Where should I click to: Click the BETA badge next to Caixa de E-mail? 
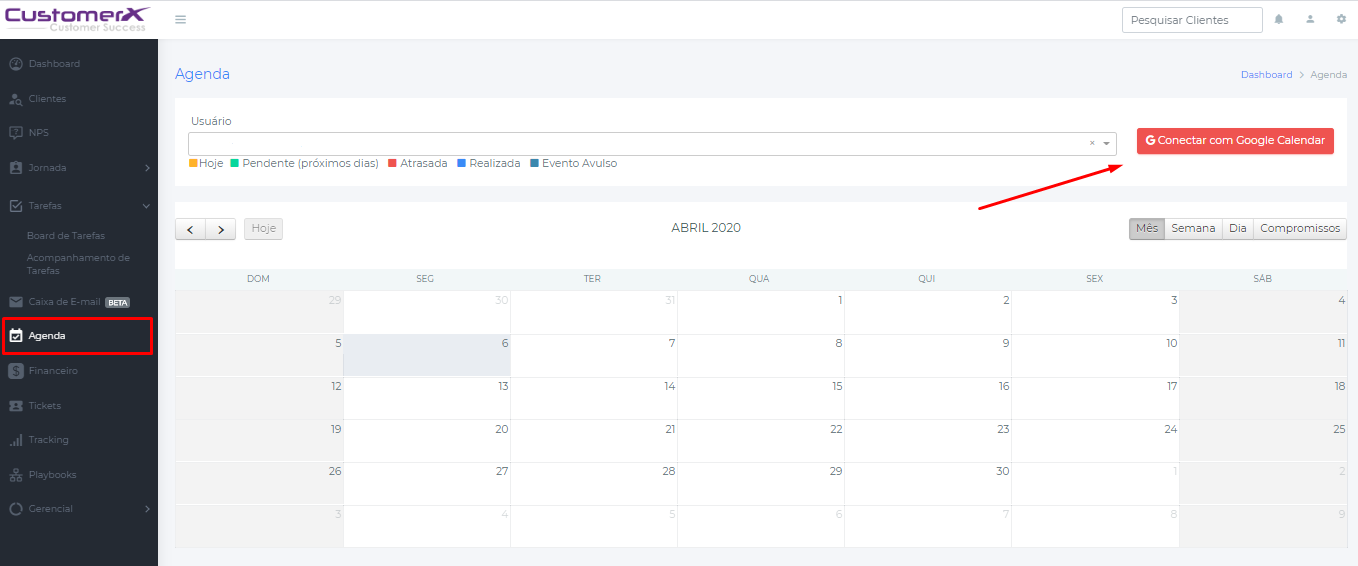[x=118, y=302]
